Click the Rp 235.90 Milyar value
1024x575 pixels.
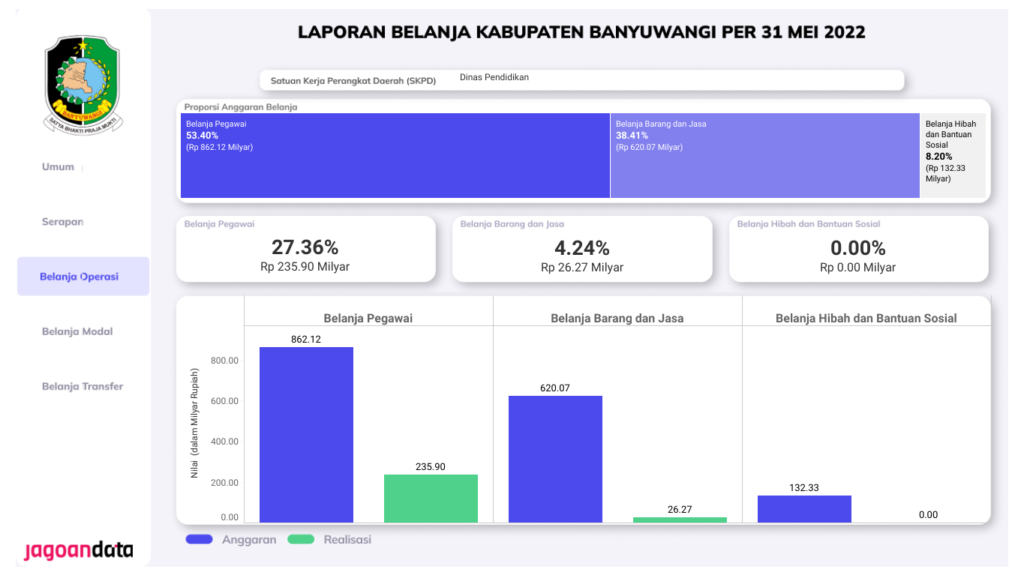click(x=305, y=267)
